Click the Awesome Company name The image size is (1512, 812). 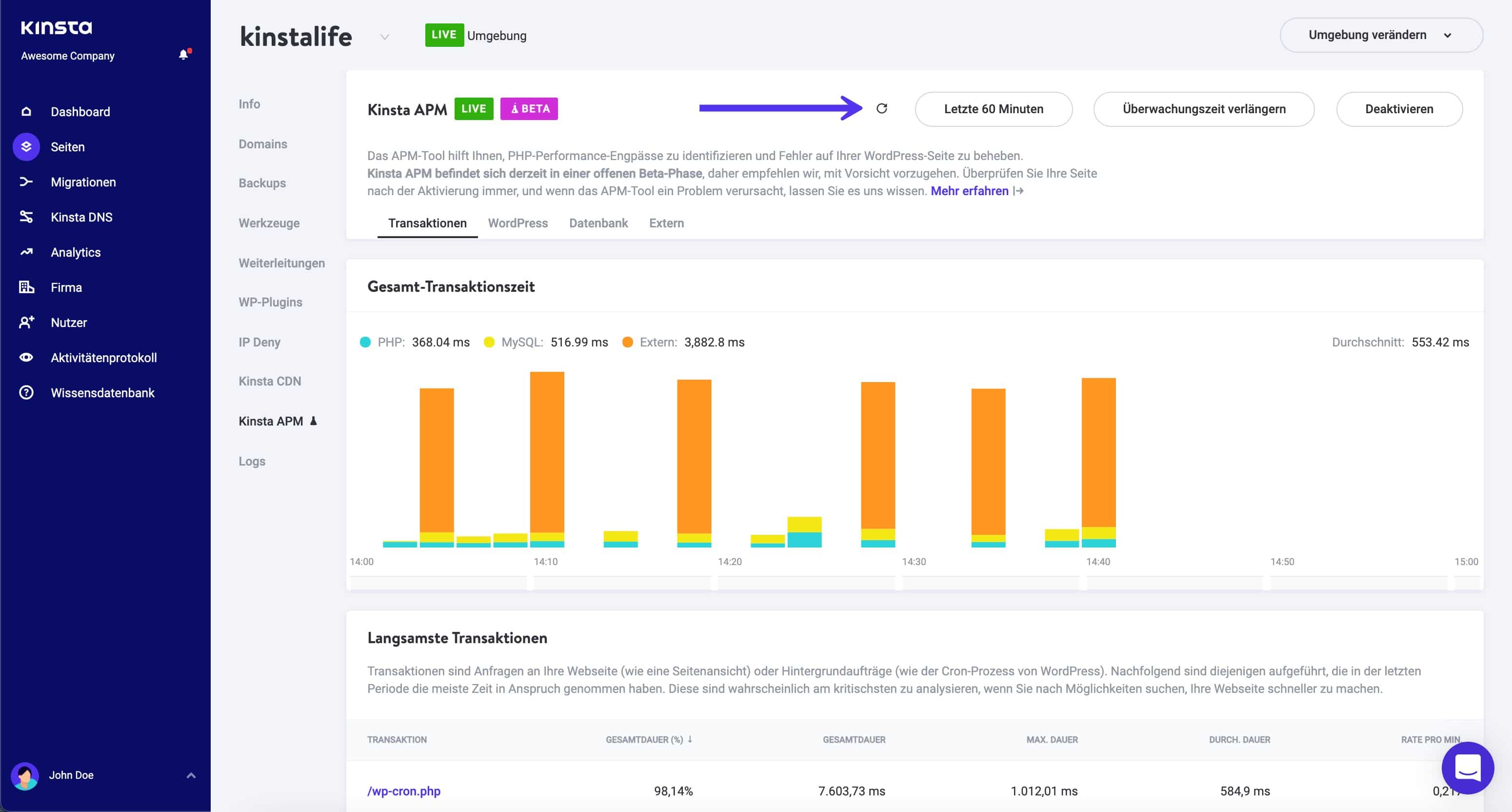click(67, 56)
